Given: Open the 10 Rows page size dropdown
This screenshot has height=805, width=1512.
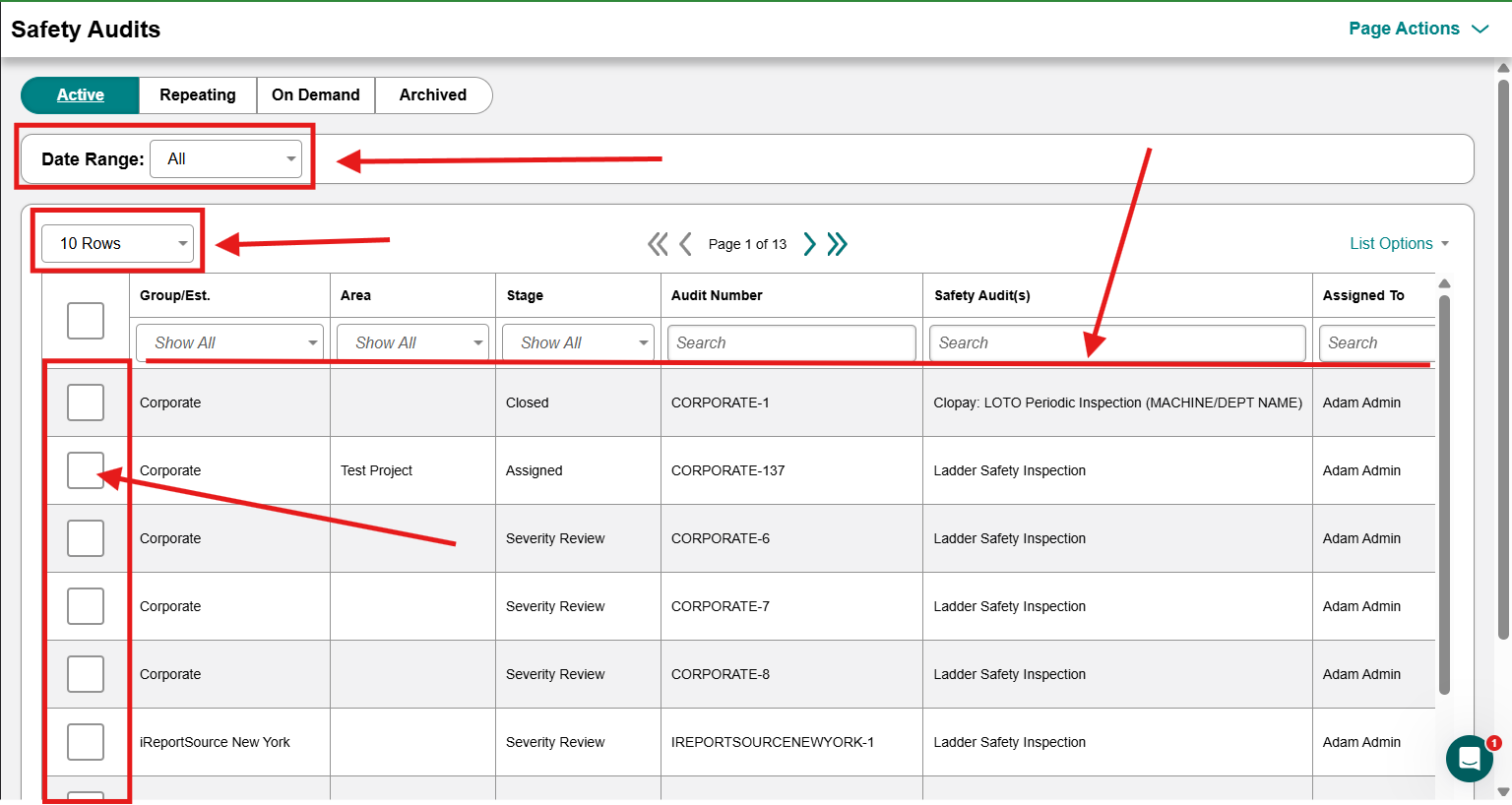Looking at the screenshot, I should (x=118, y=244).
